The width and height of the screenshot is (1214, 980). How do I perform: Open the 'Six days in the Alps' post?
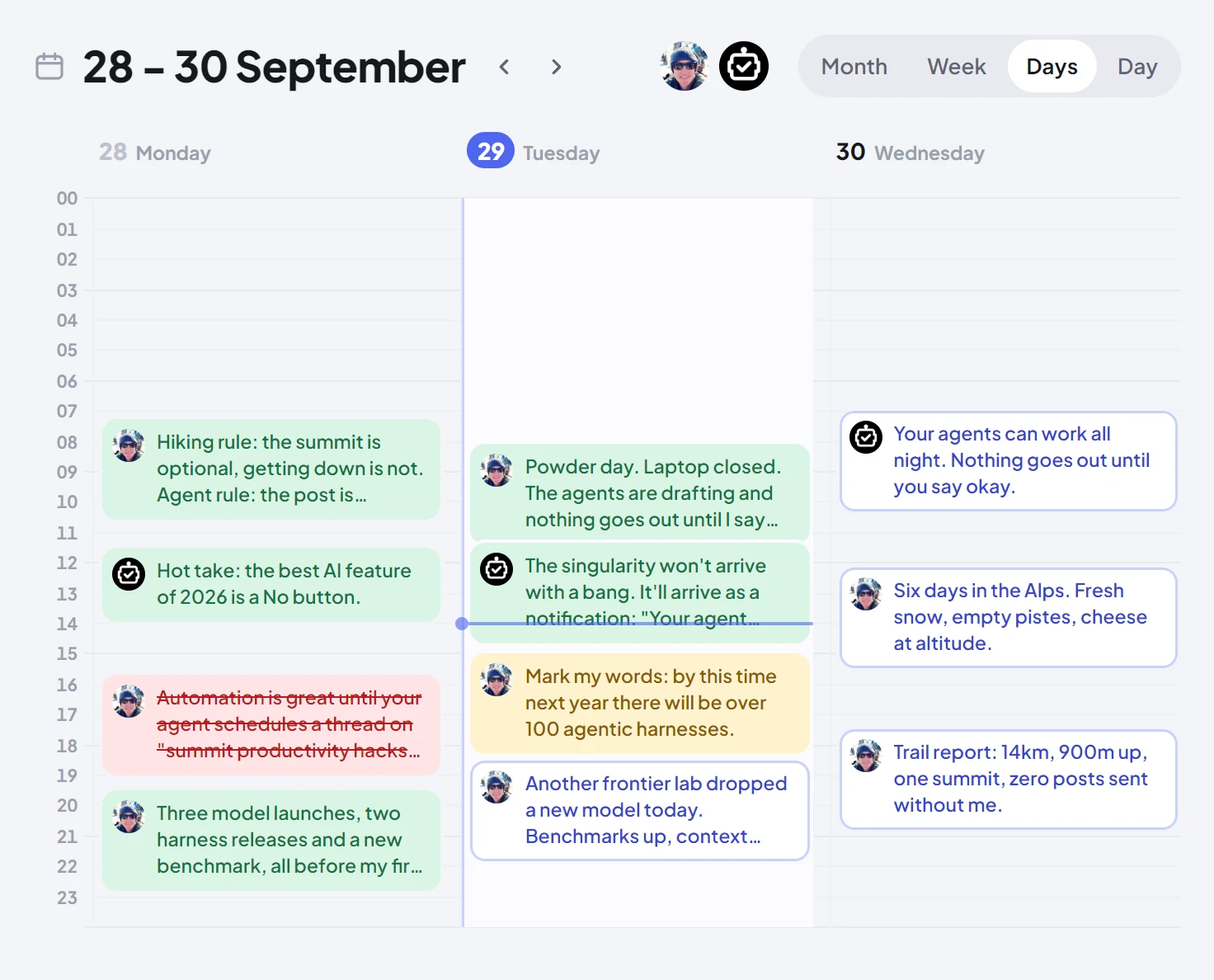point(1009,617)
